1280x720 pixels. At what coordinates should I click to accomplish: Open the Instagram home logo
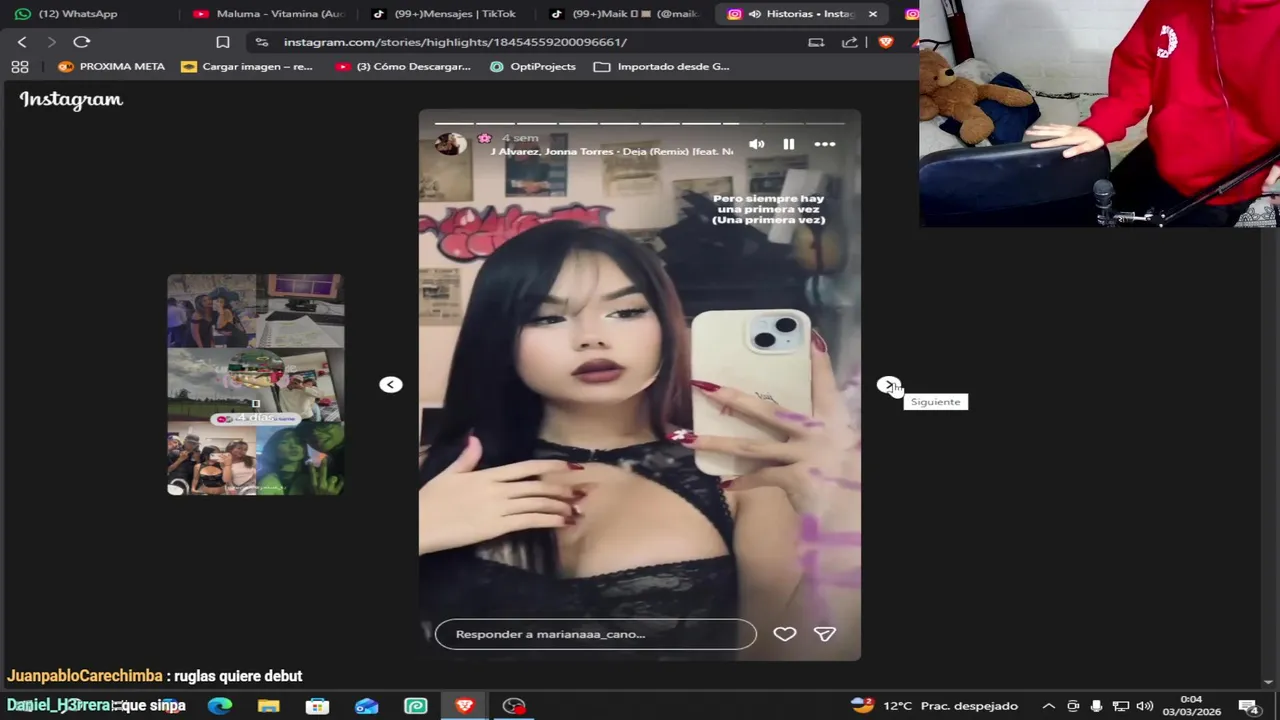pyautogui.click(x=71, y=99)
